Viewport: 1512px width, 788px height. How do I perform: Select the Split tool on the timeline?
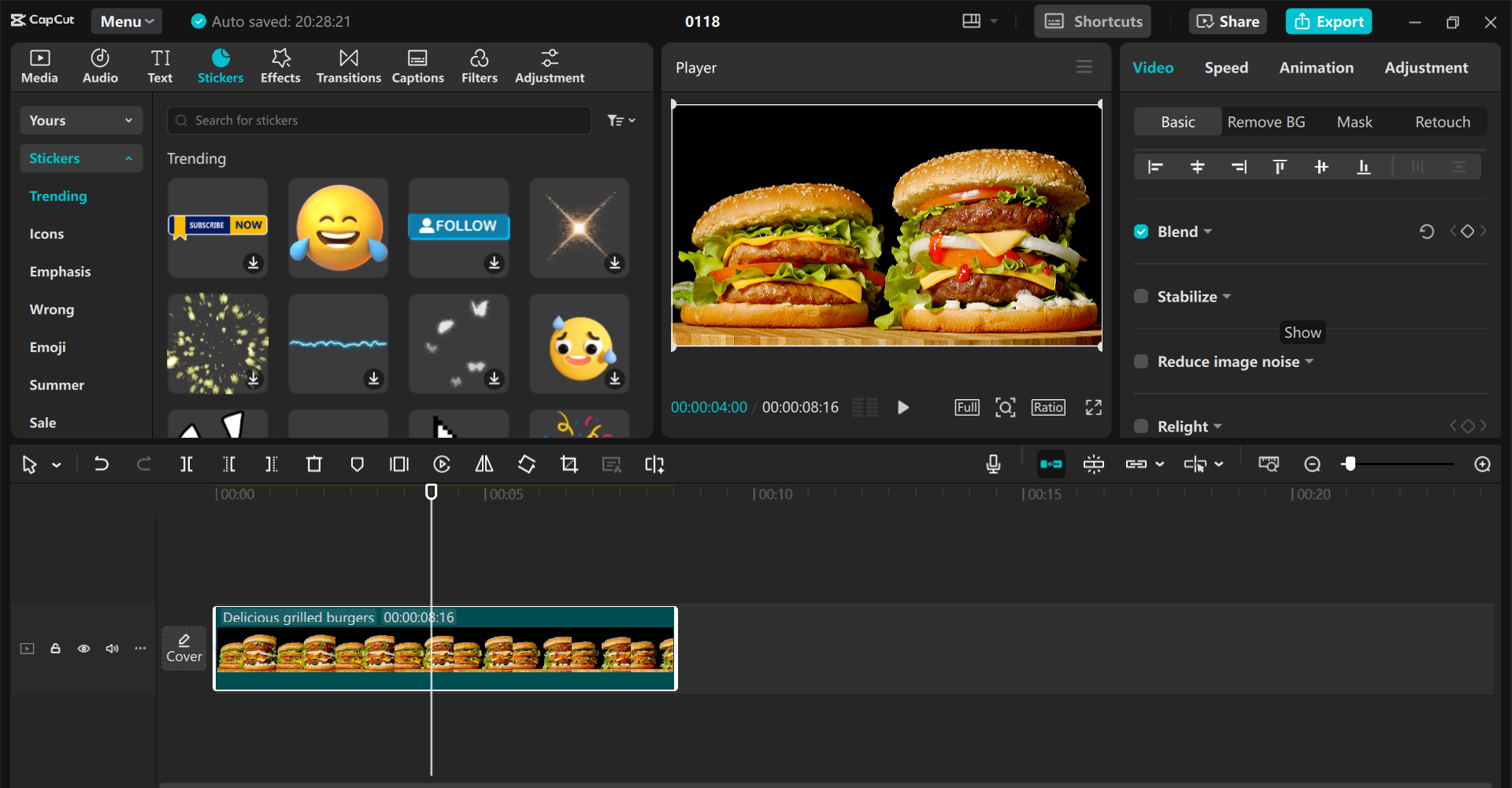pos(187,464)
